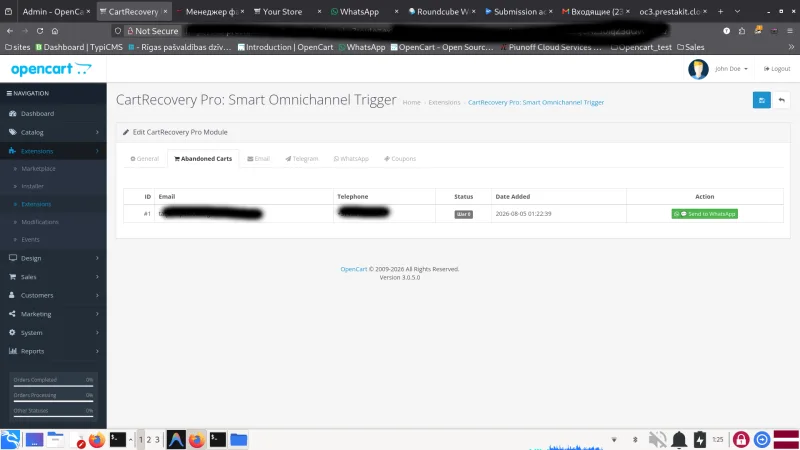This screenshot has height=450, width=800.
Task: Click the browser forward arrow
Action: [24, 31]
